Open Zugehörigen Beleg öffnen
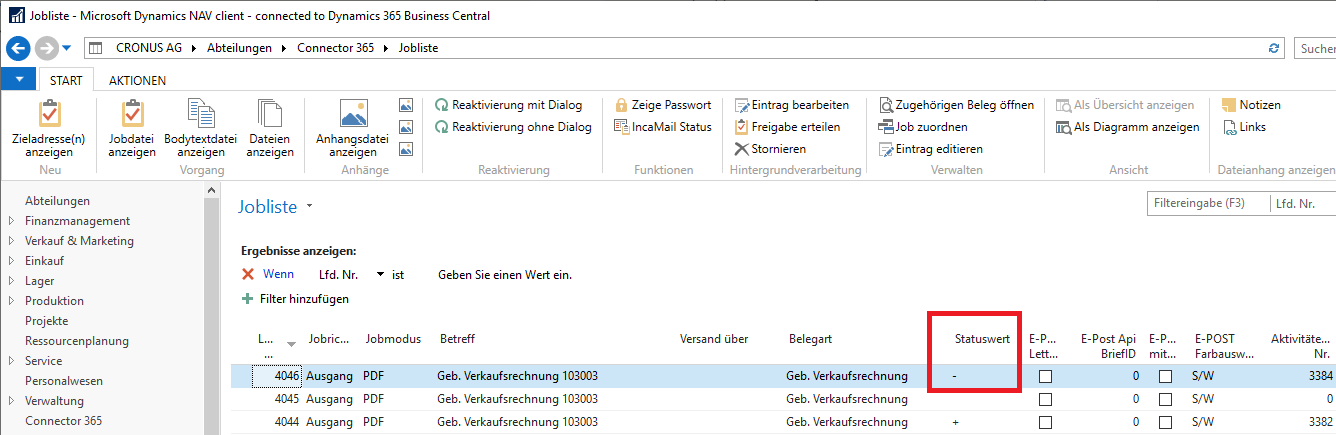This screenshot has height=435, width=1336. (956, 105)
